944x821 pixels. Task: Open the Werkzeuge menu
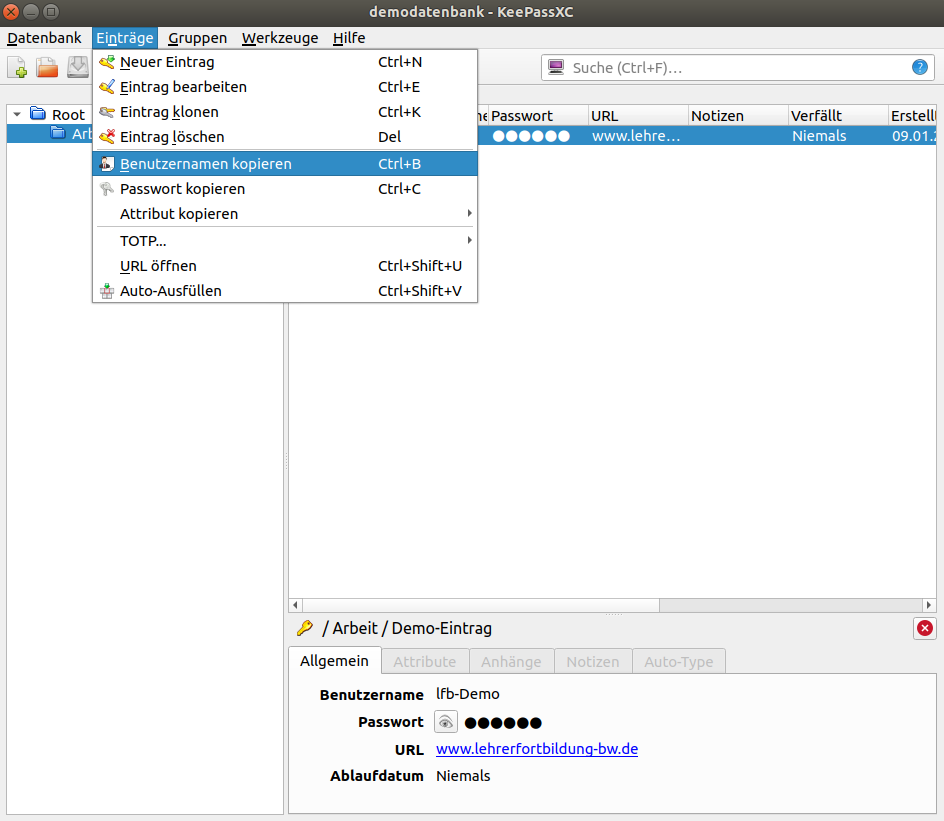point(280,38)
